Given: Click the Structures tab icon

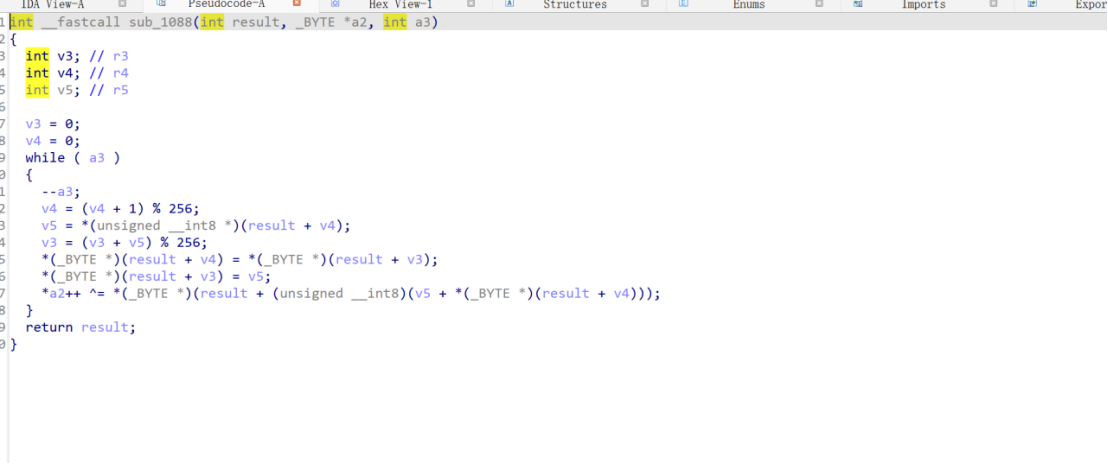Looking at the screenshot, I should pos(509,4).
